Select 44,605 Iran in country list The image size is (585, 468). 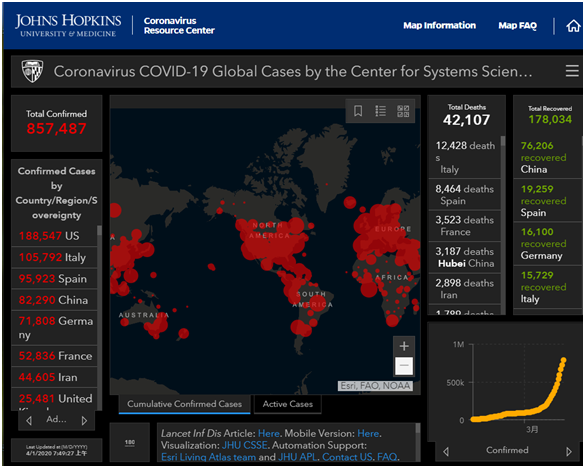click(x=54, y=377)
